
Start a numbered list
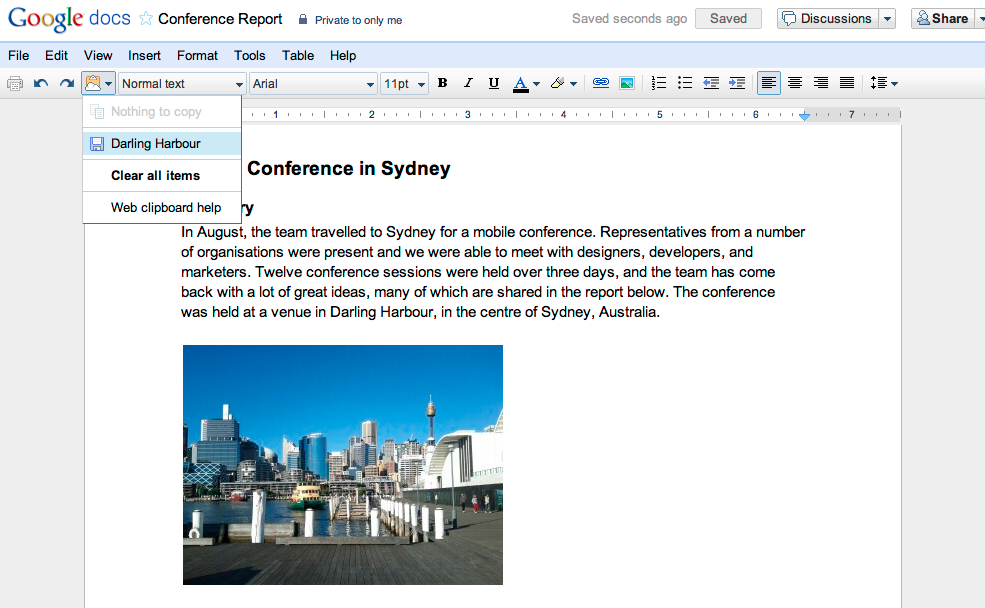coord(659,84)
